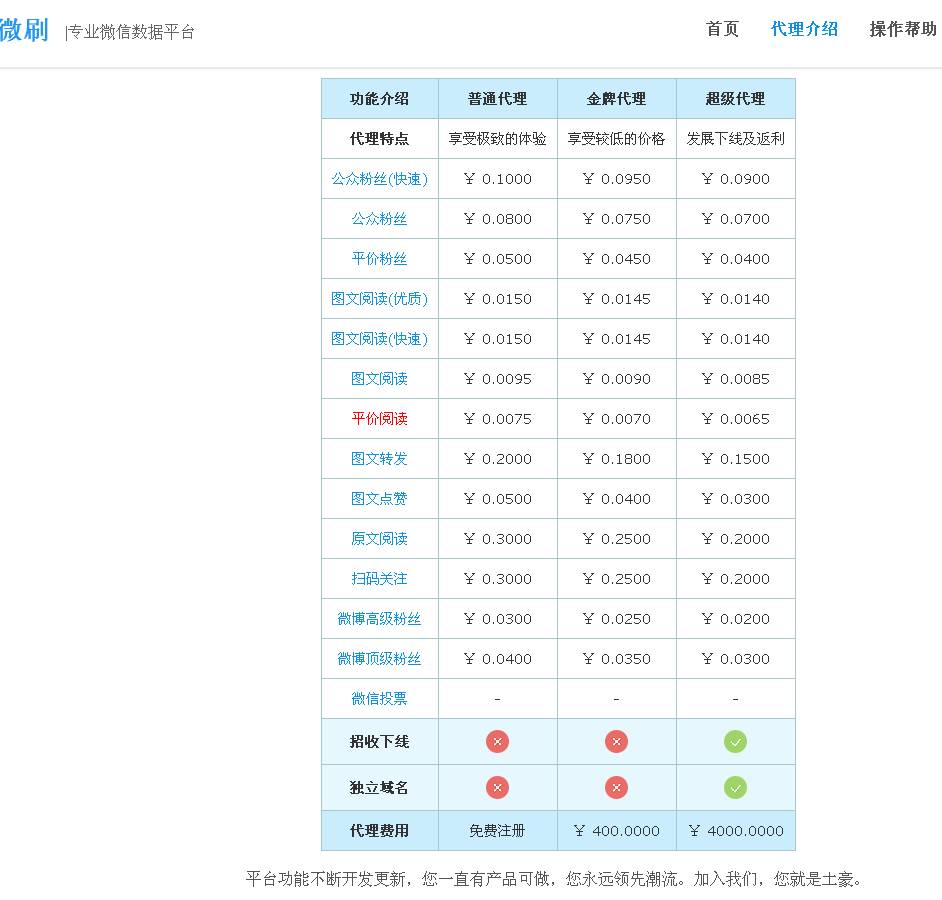Click the green check icon under 超级代理 for 独立域名
The height and width of the screenshot is (900, 942).
(x=736, y=787)
